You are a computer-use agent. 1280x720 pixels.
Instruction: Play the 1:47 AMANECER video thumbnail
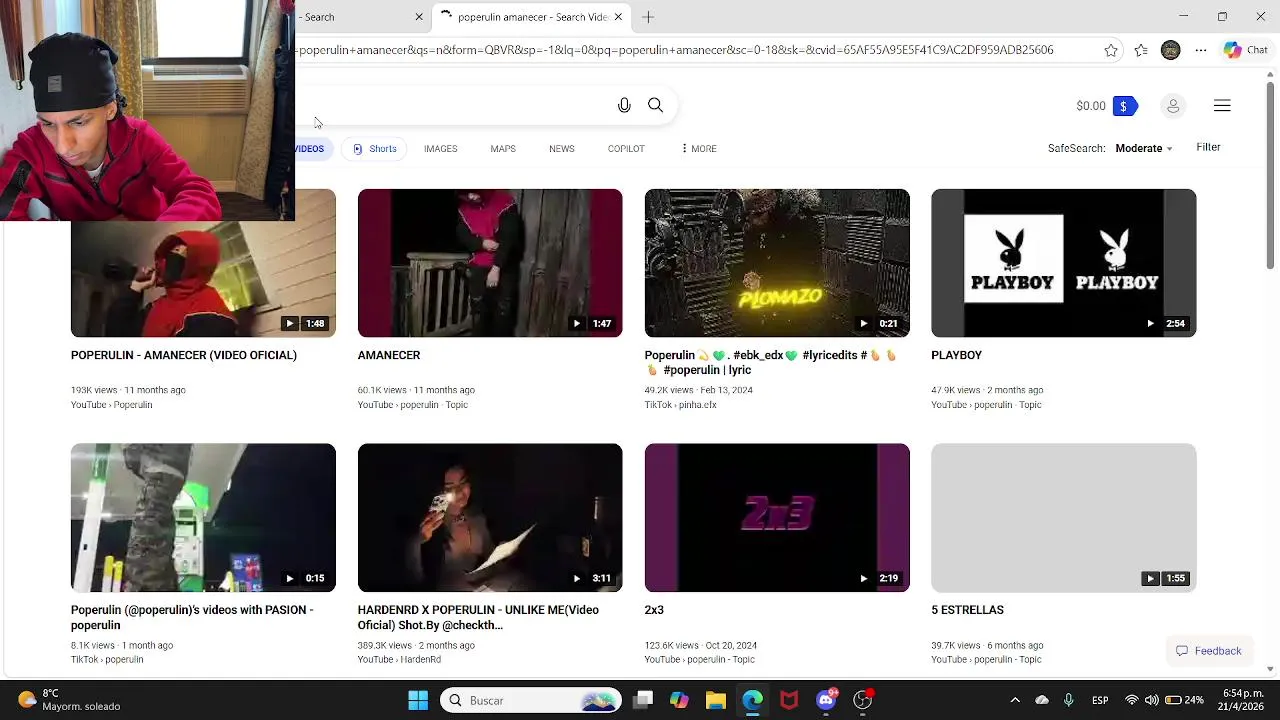coord(490,263)
